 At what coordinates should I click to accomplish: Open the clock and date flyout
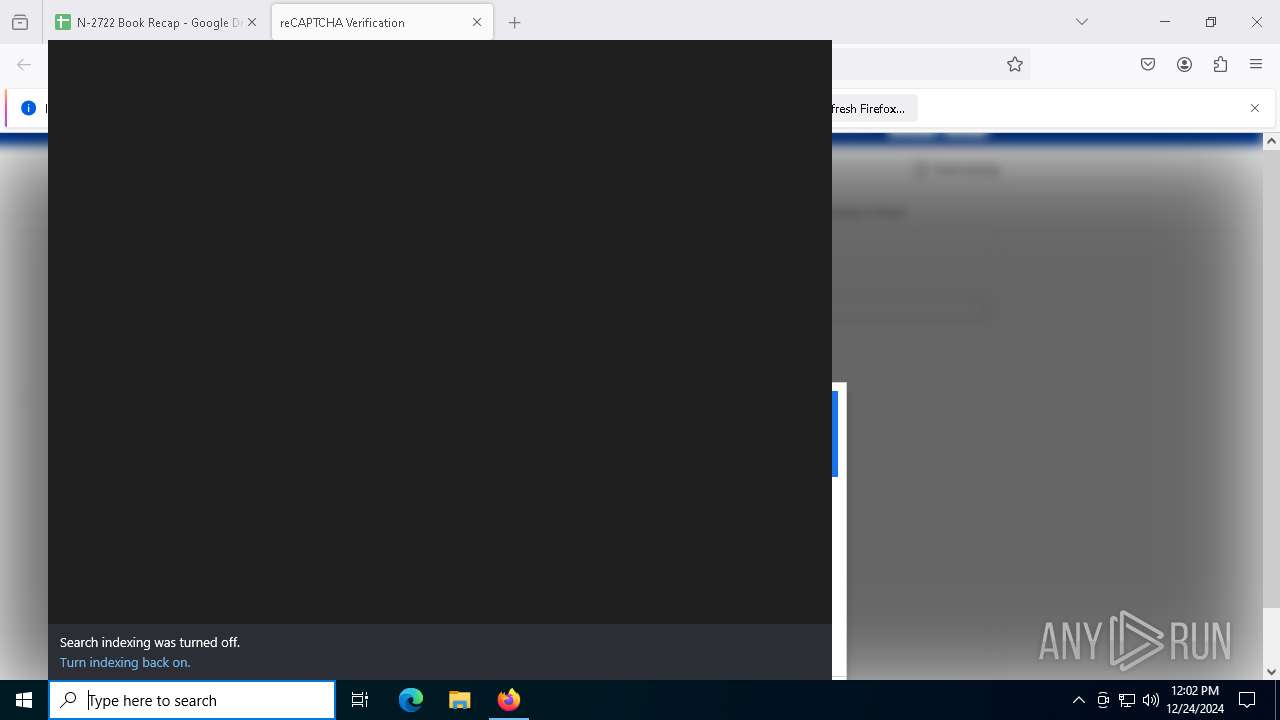[x=1195, y=700]
